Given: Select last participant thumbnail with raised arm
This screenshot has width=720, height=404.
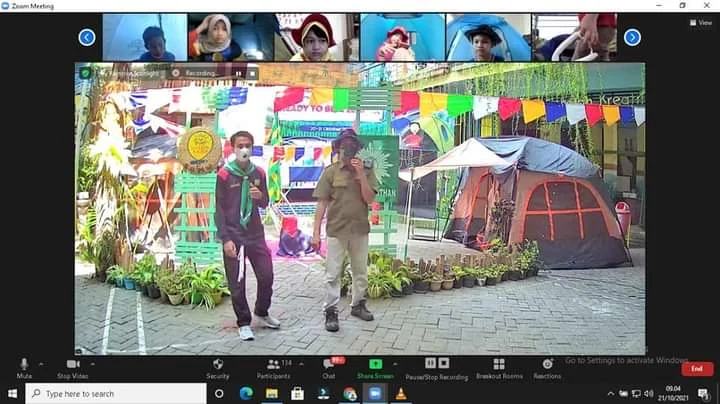Looking at the screenshot, I should [x=574, y=37].
